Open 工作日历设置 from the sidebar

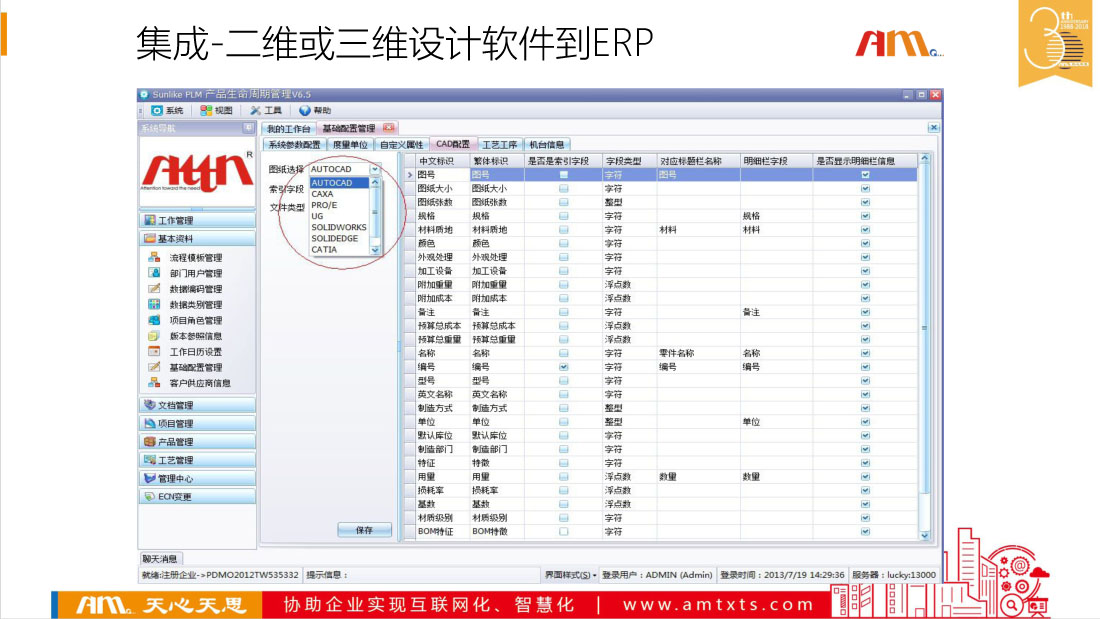point(194,352)
